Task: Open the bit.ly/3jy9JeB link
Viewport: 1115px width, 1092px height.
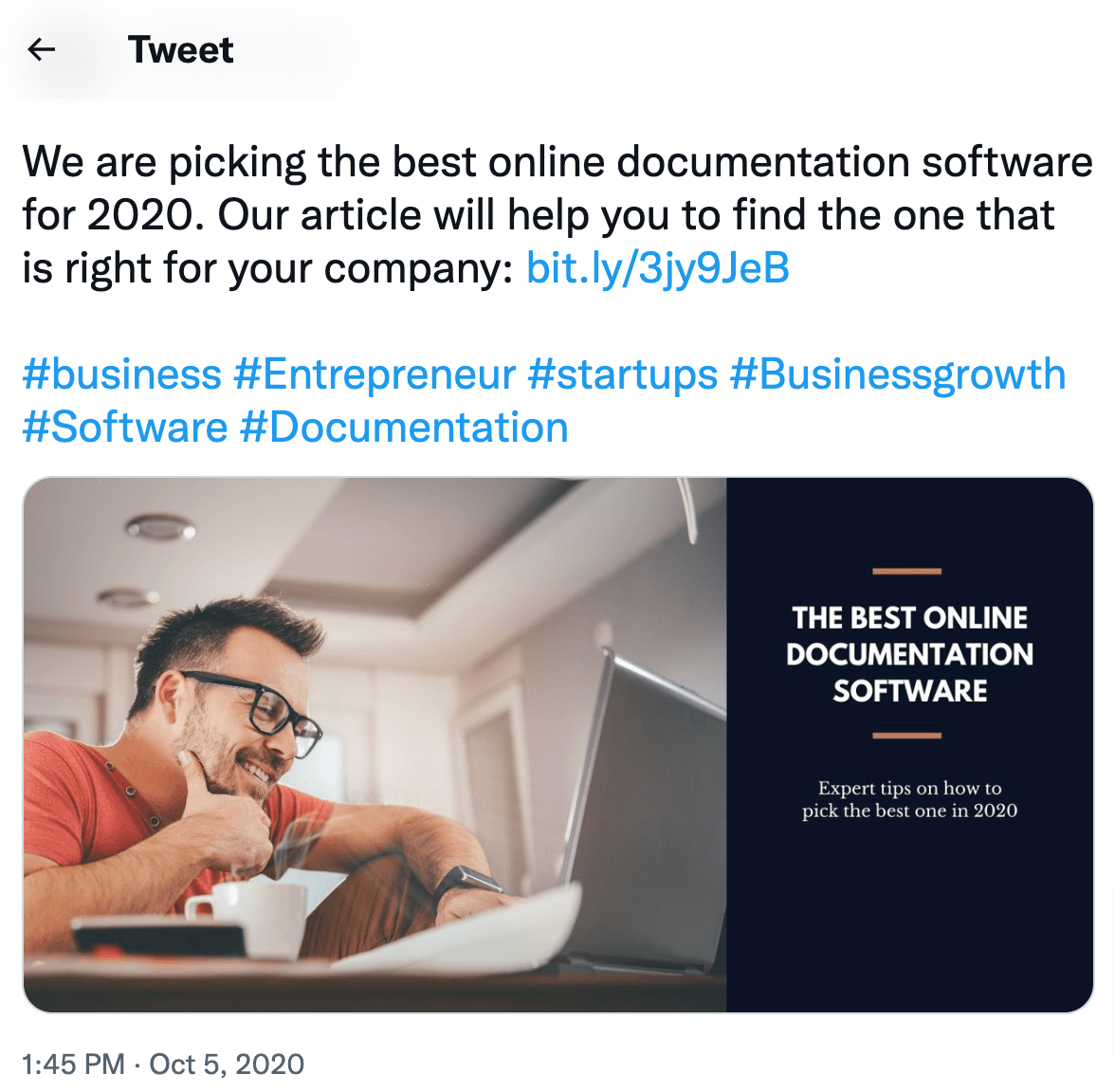Action: click(x=657, y=268)
